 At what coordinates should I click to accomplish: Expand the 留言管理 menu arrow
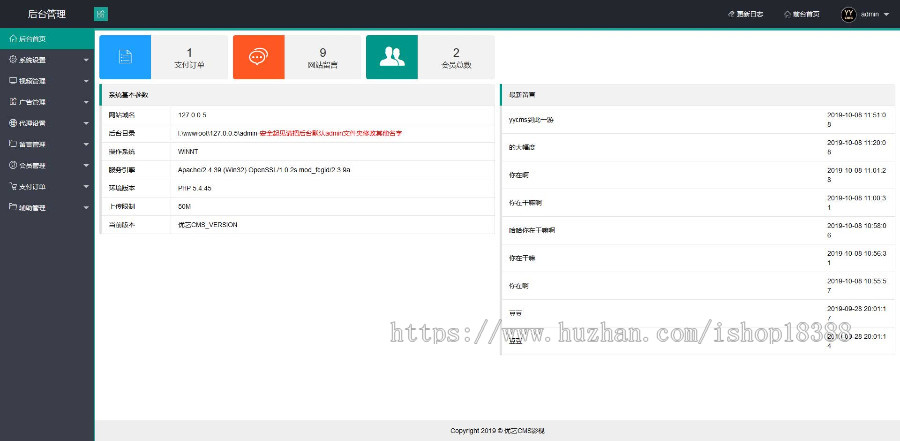coord(86,145)
